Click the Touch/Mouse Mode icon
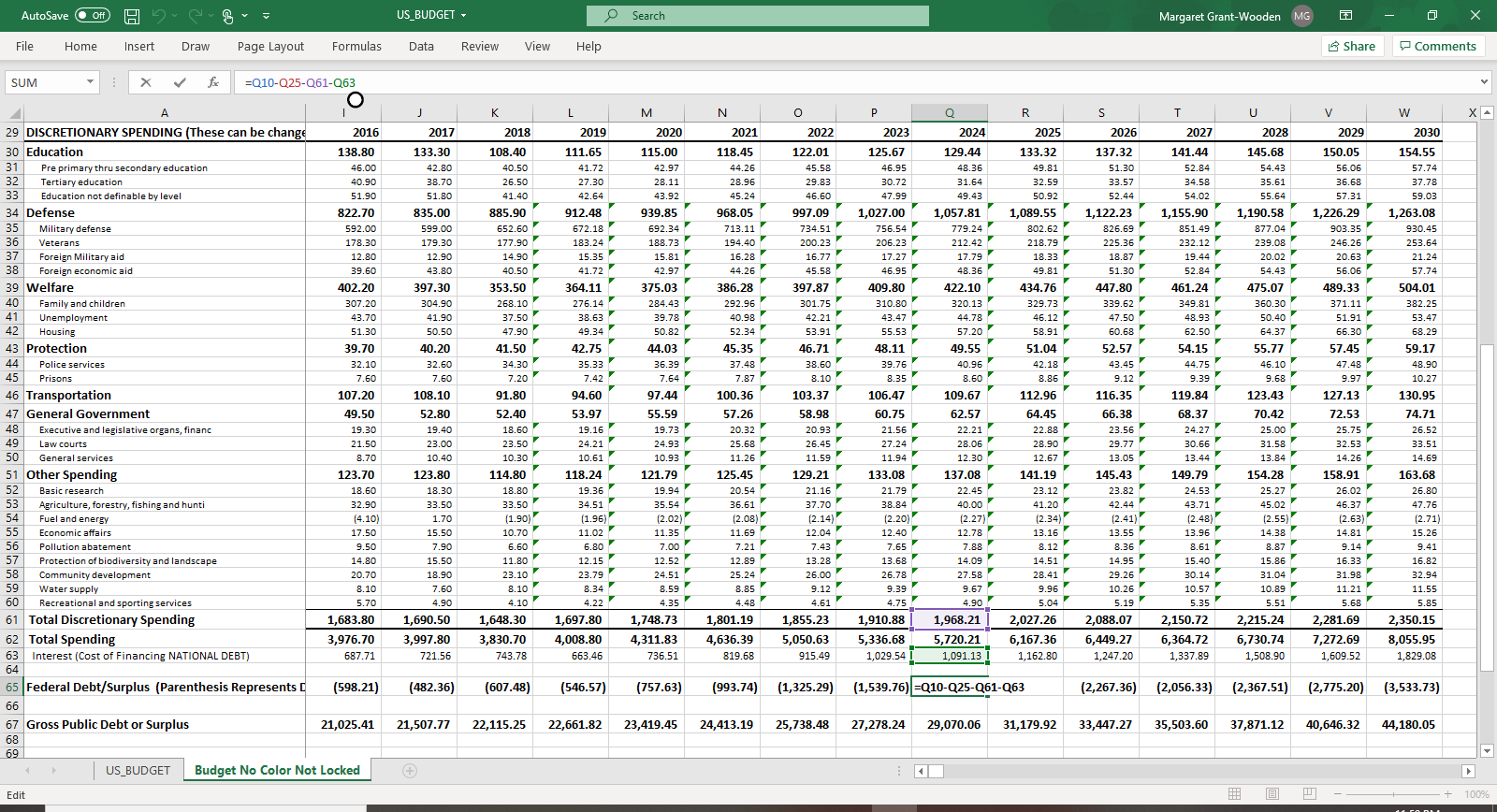This screenshot has height=812, width=1497. [x=228, y=16]
